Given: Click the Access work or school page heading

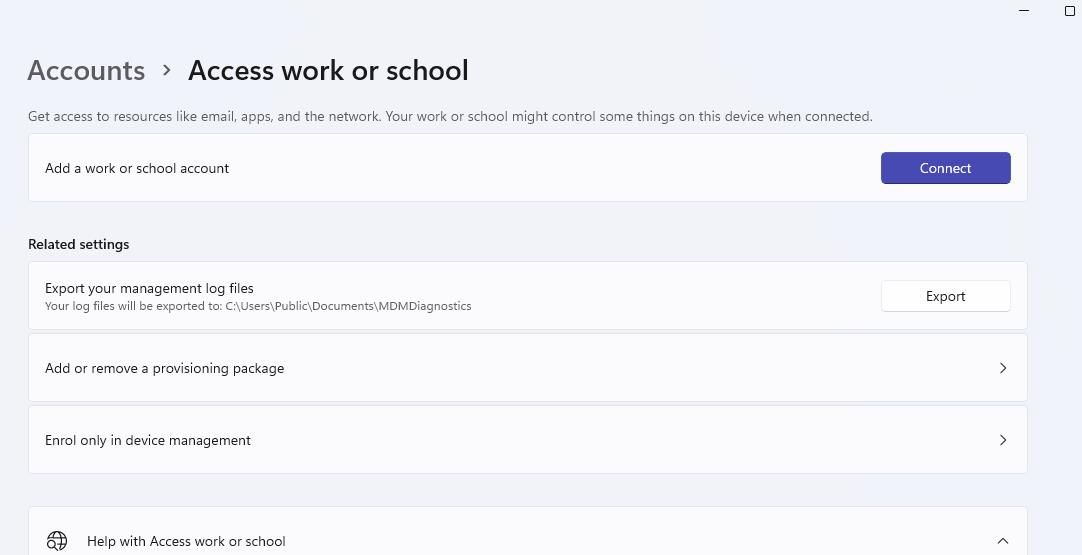Looking at the screenshot, I should 328,70.
